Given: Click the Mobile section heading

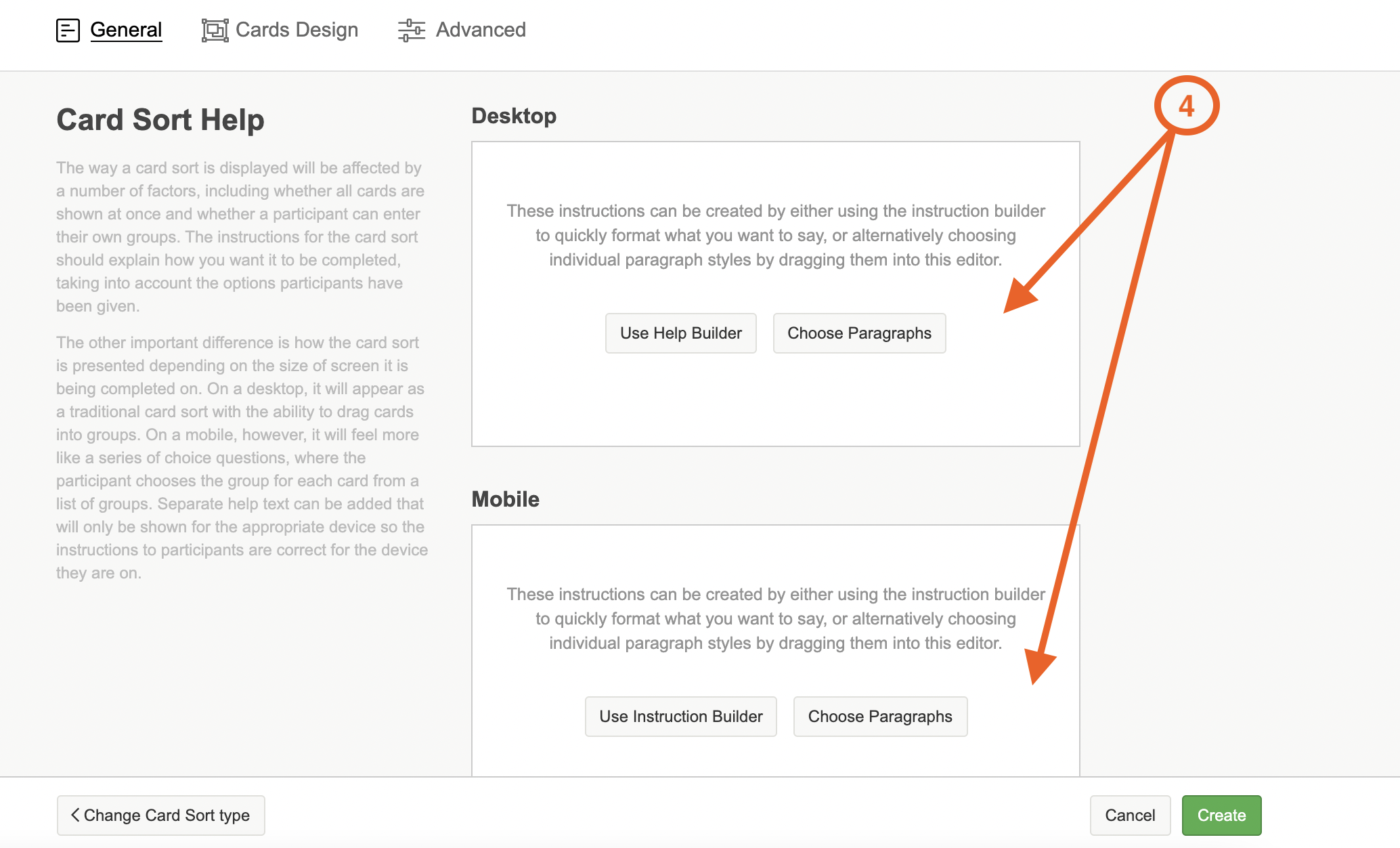Looking at the screenshot, I should pos(505,499).
